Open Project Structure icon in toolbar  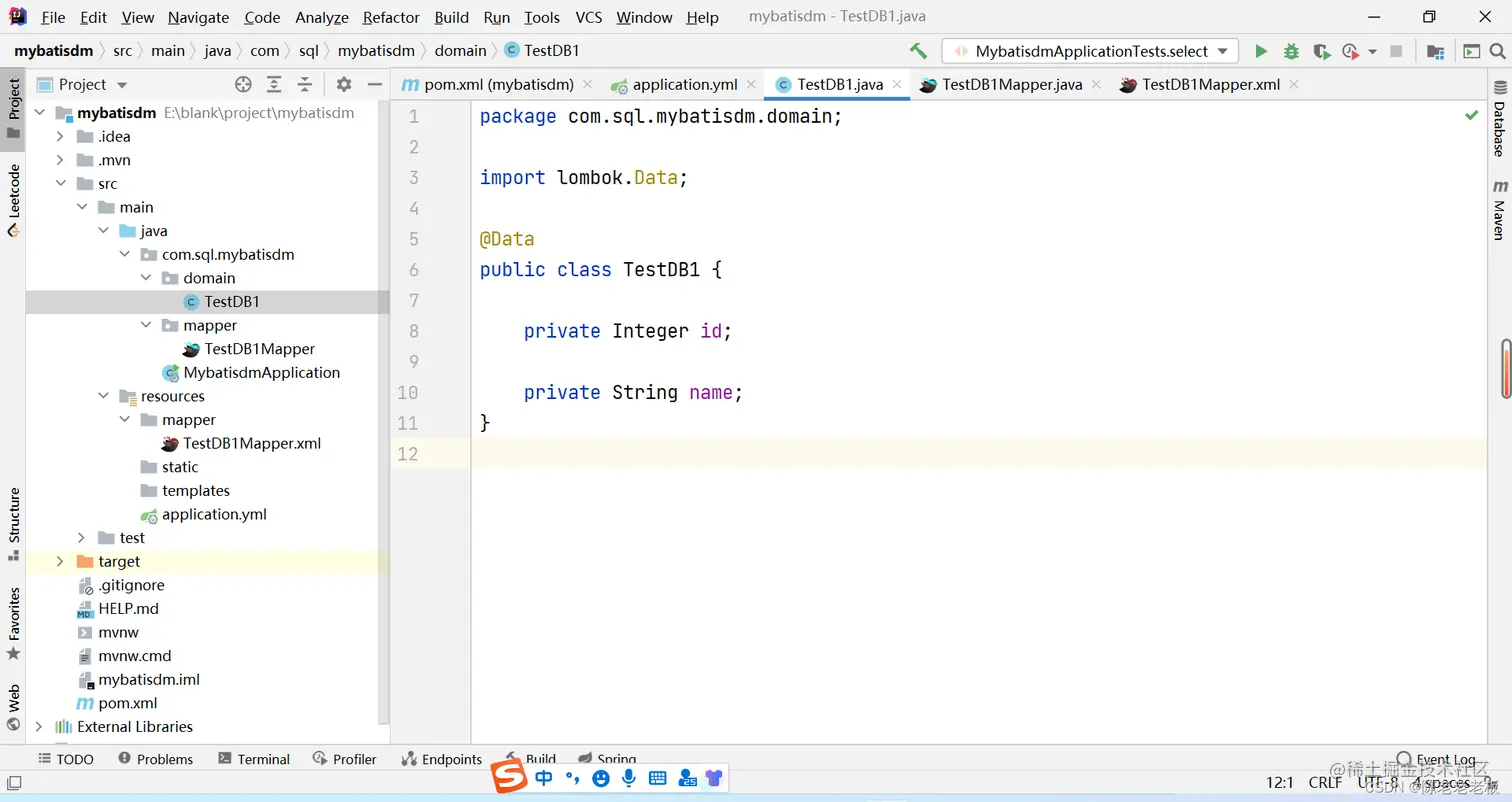coord(1435,51)
